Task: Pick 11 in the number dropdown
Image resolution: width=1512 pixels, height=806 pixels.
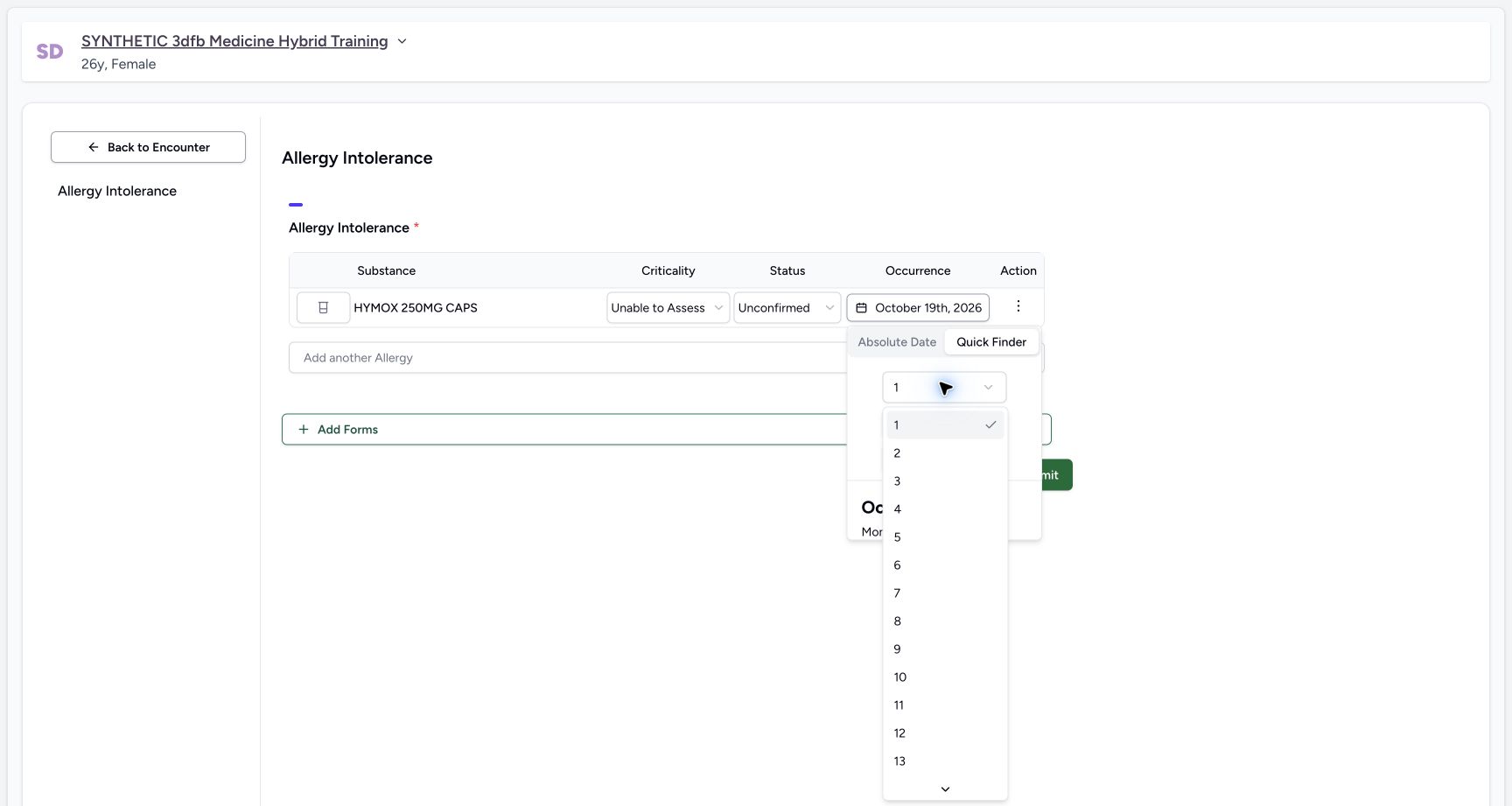Action: (x=945, y=705)
